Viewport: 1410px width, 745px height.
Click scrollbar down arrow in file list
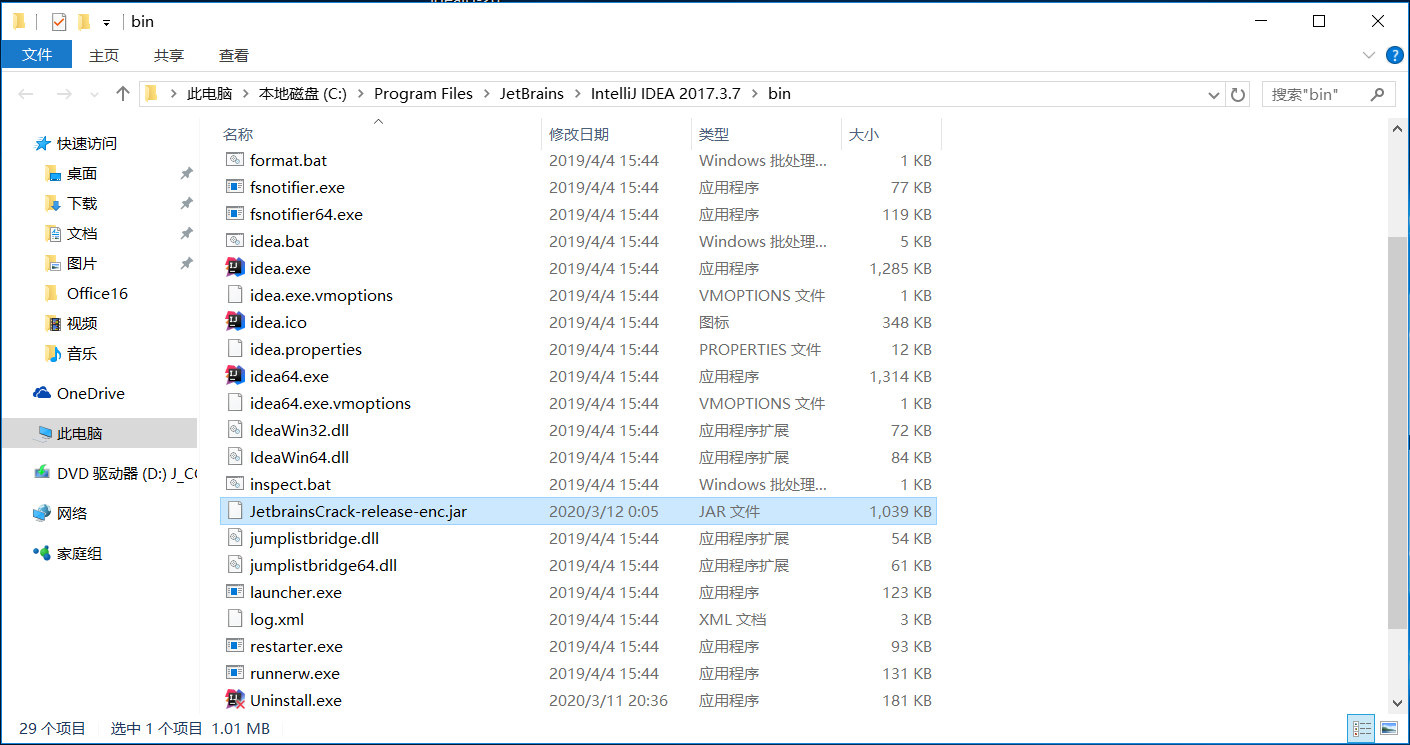[x=1398, y=703]
